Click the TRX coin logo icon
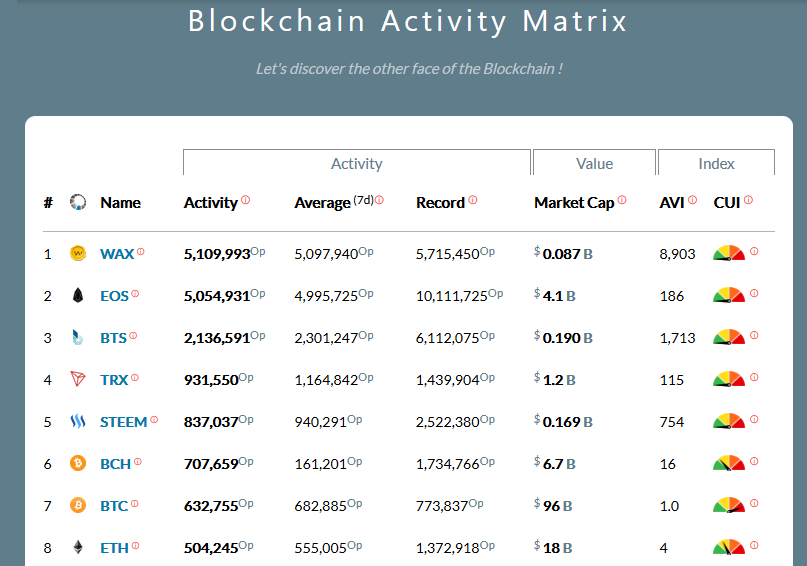This screenshot has width=807, height=566. click(78, 379)
